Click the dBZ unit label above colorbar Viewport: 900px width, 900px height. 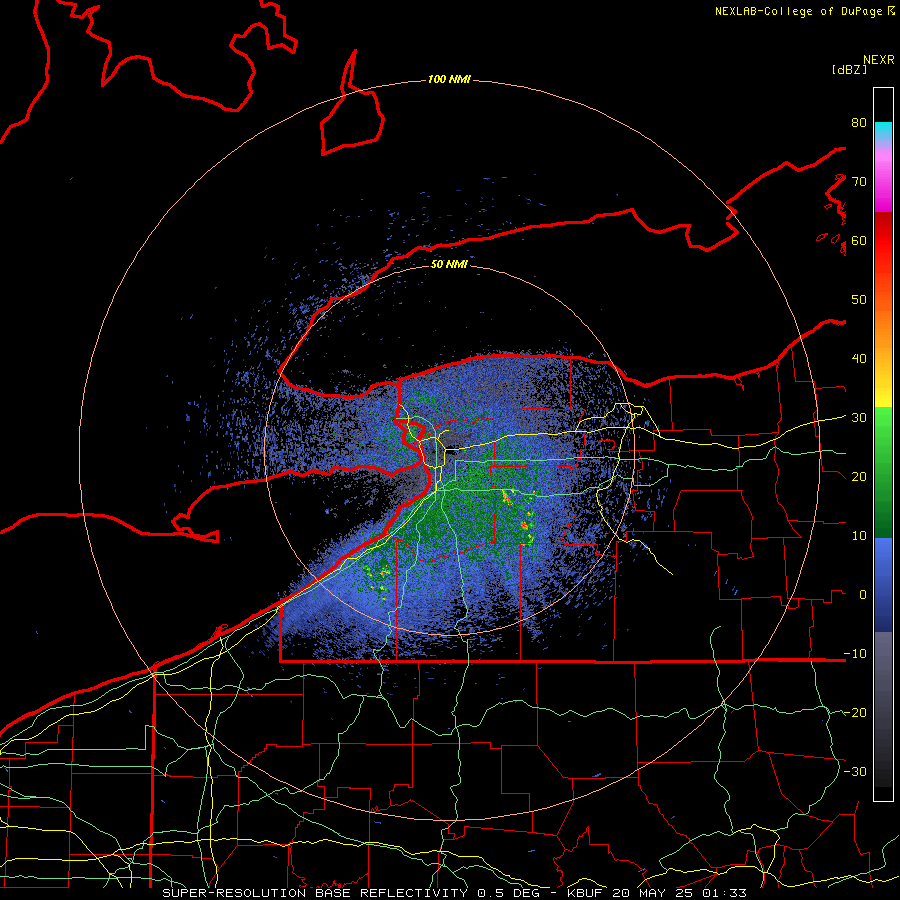(849, 69)
